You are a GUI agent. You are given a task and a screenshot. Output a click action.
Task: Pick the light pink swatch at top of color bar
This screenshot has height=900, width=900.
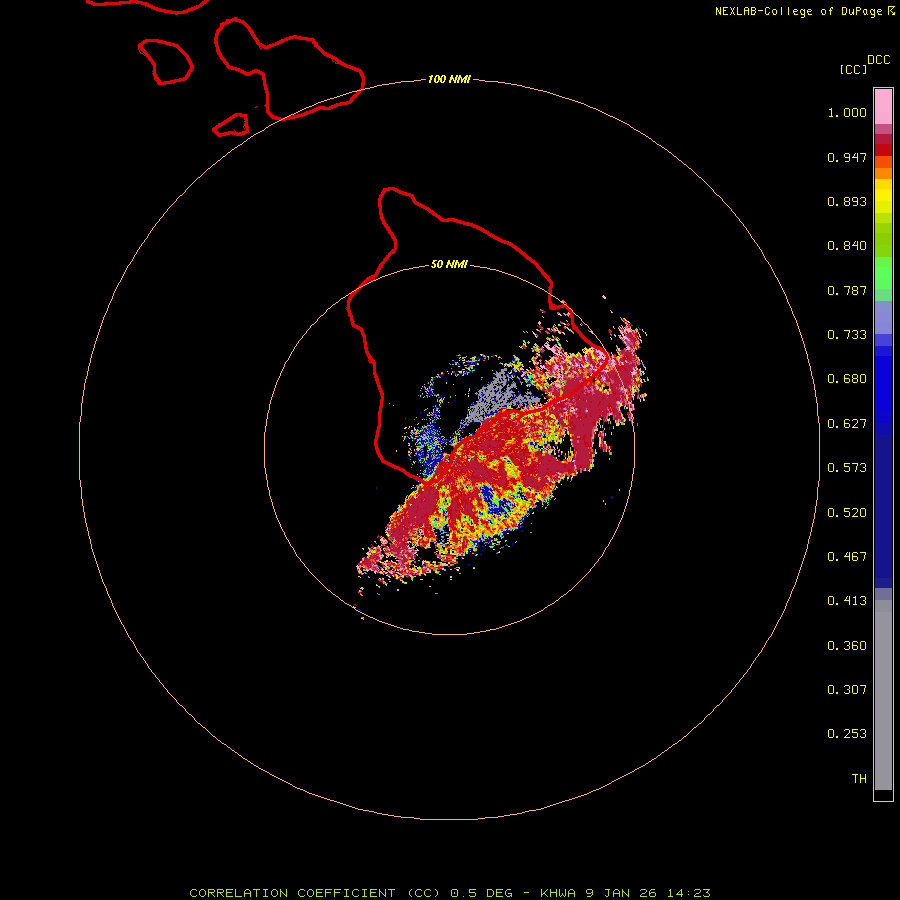[883, 107]
